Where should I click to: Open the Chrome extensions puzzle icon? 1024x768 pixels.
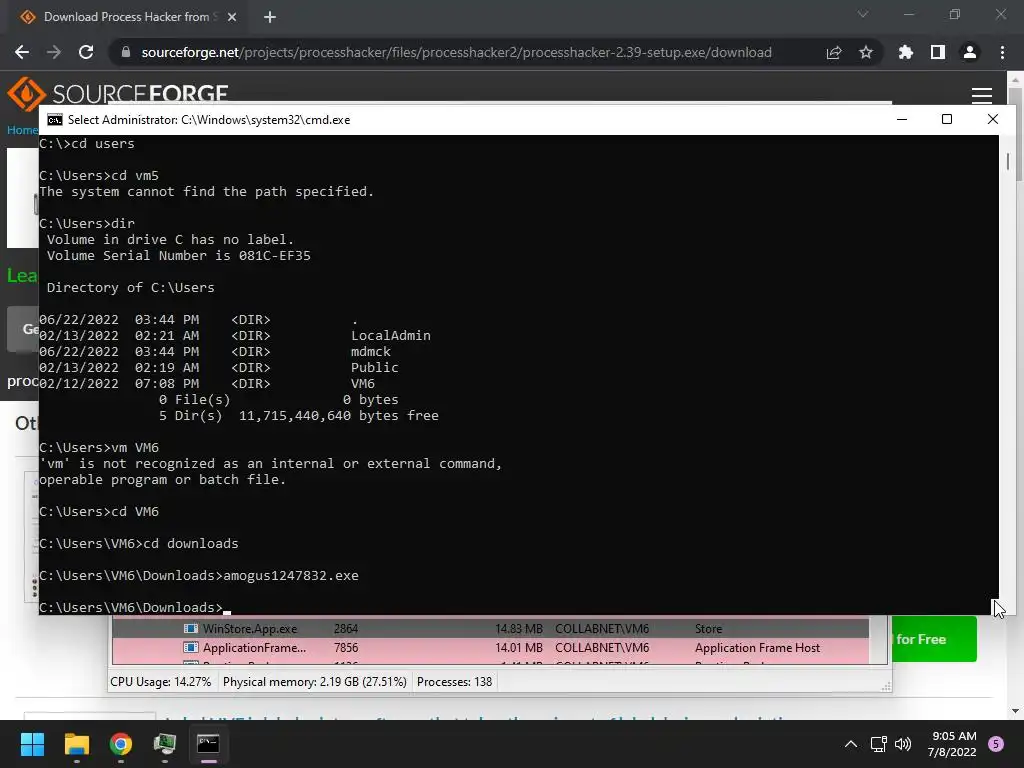[x=906, y=52]
